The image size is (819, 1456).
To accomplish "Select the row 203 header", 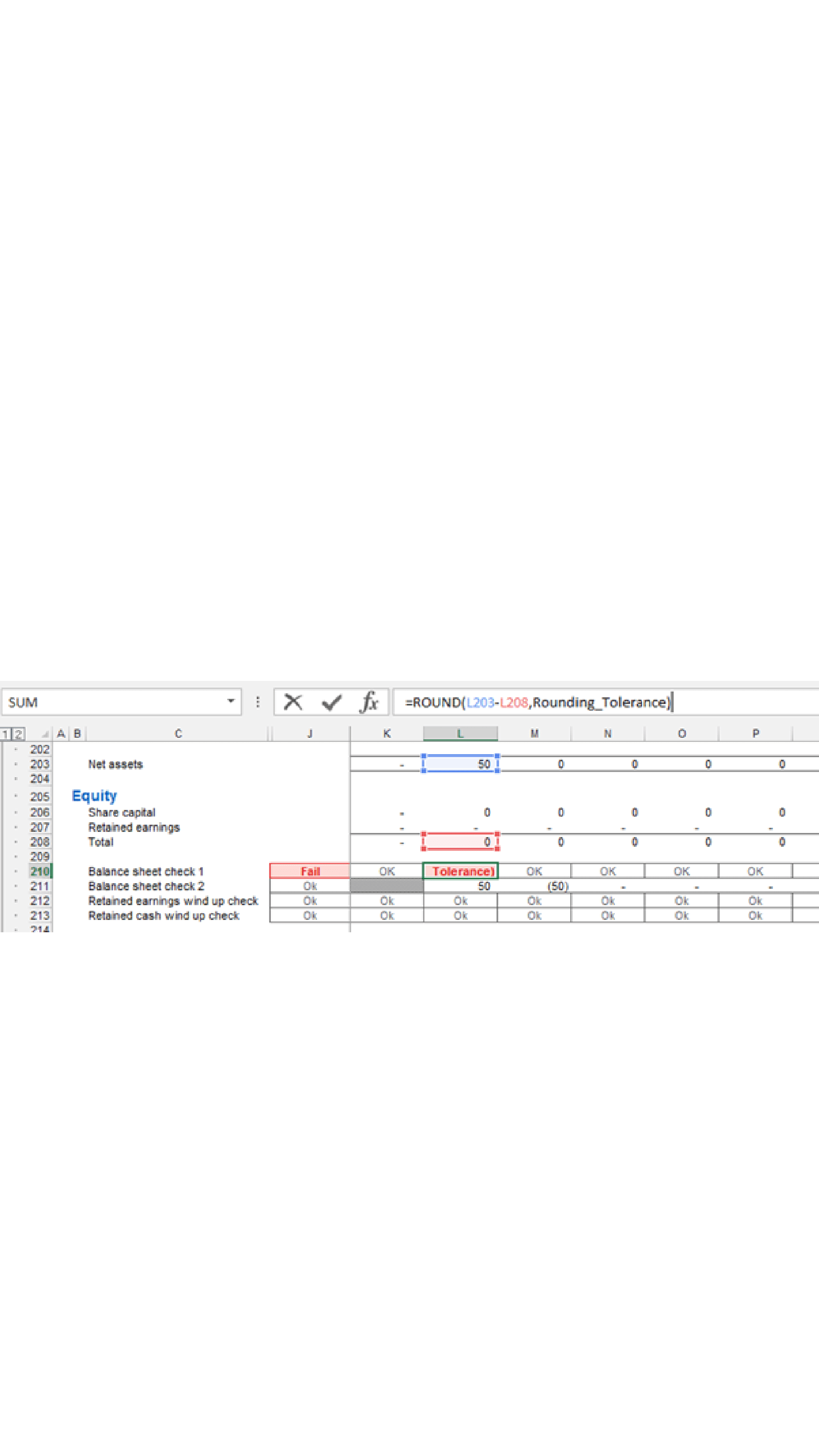I will [x=39, y=764].
